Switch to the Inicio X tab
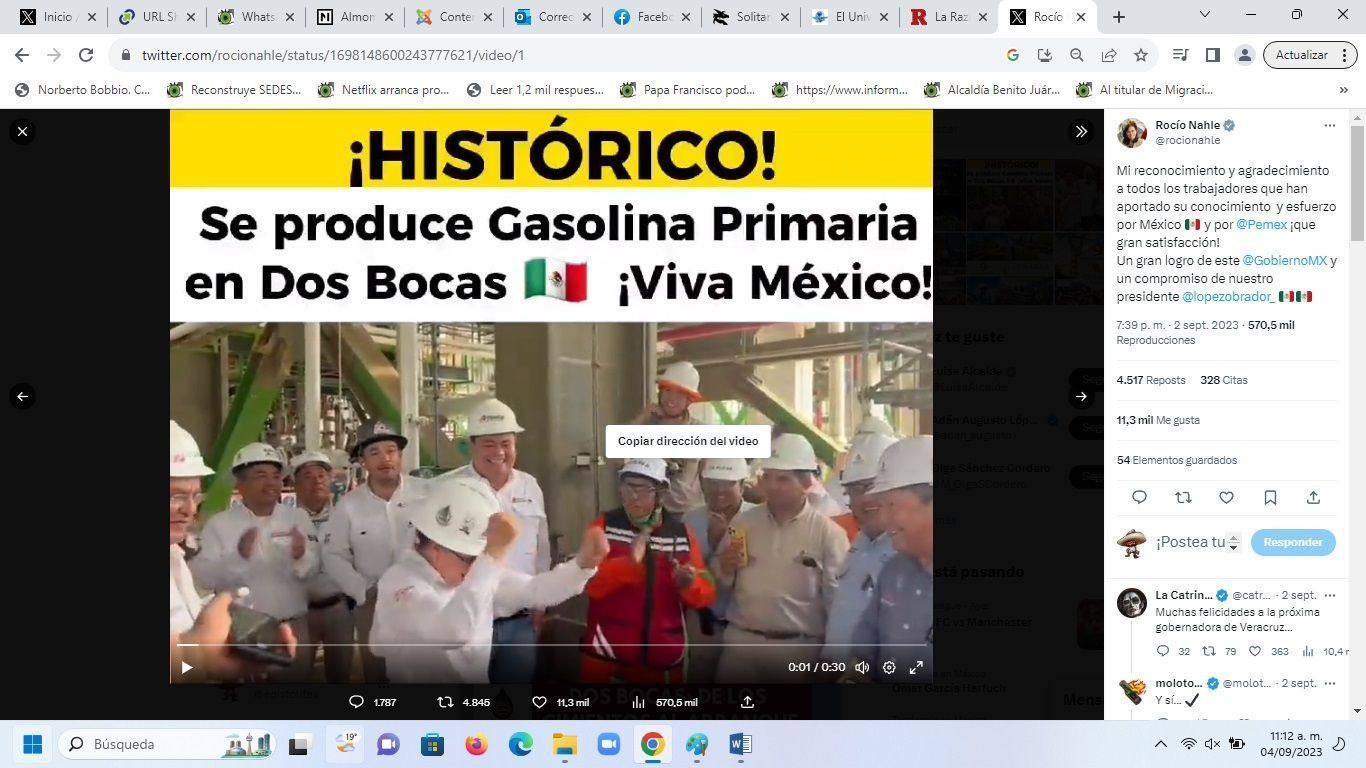1366x768 pixels. [59, 17]
